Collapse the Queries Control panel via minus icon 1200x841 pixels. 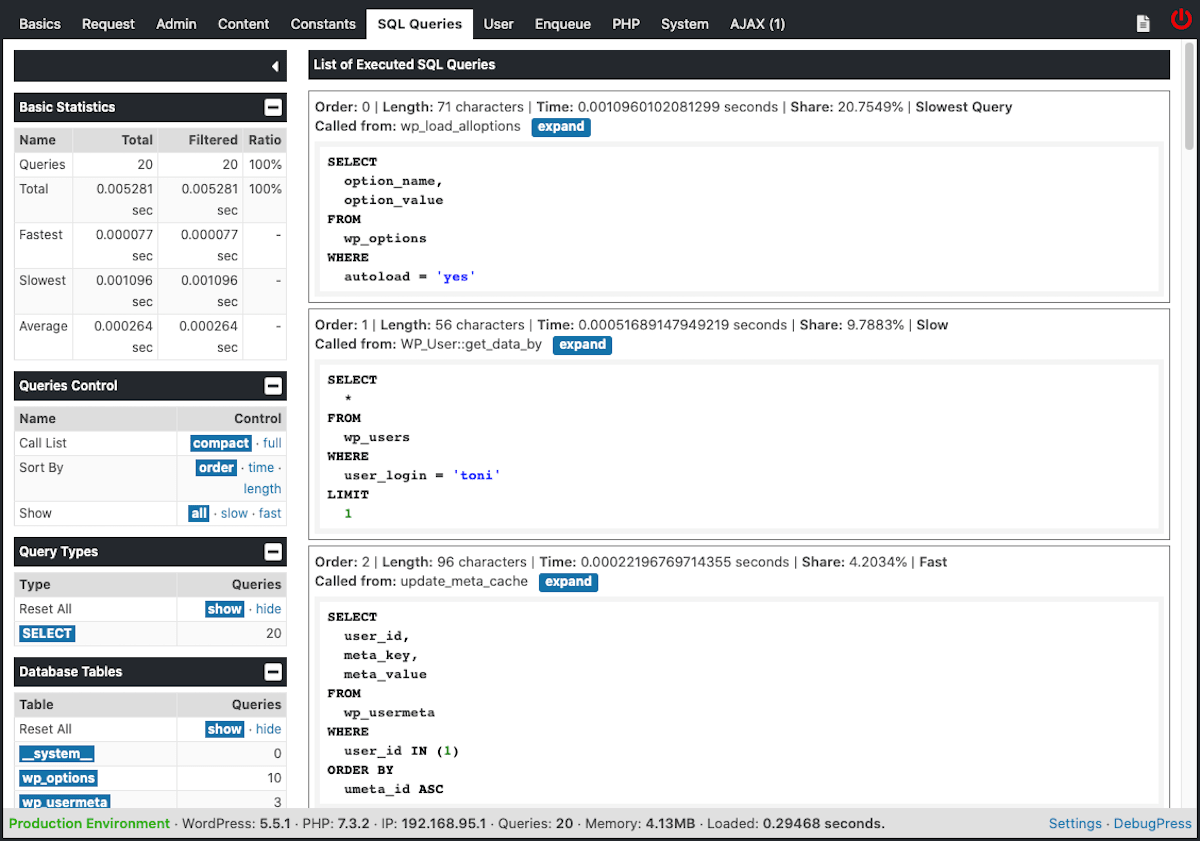[x=273, y=385]
